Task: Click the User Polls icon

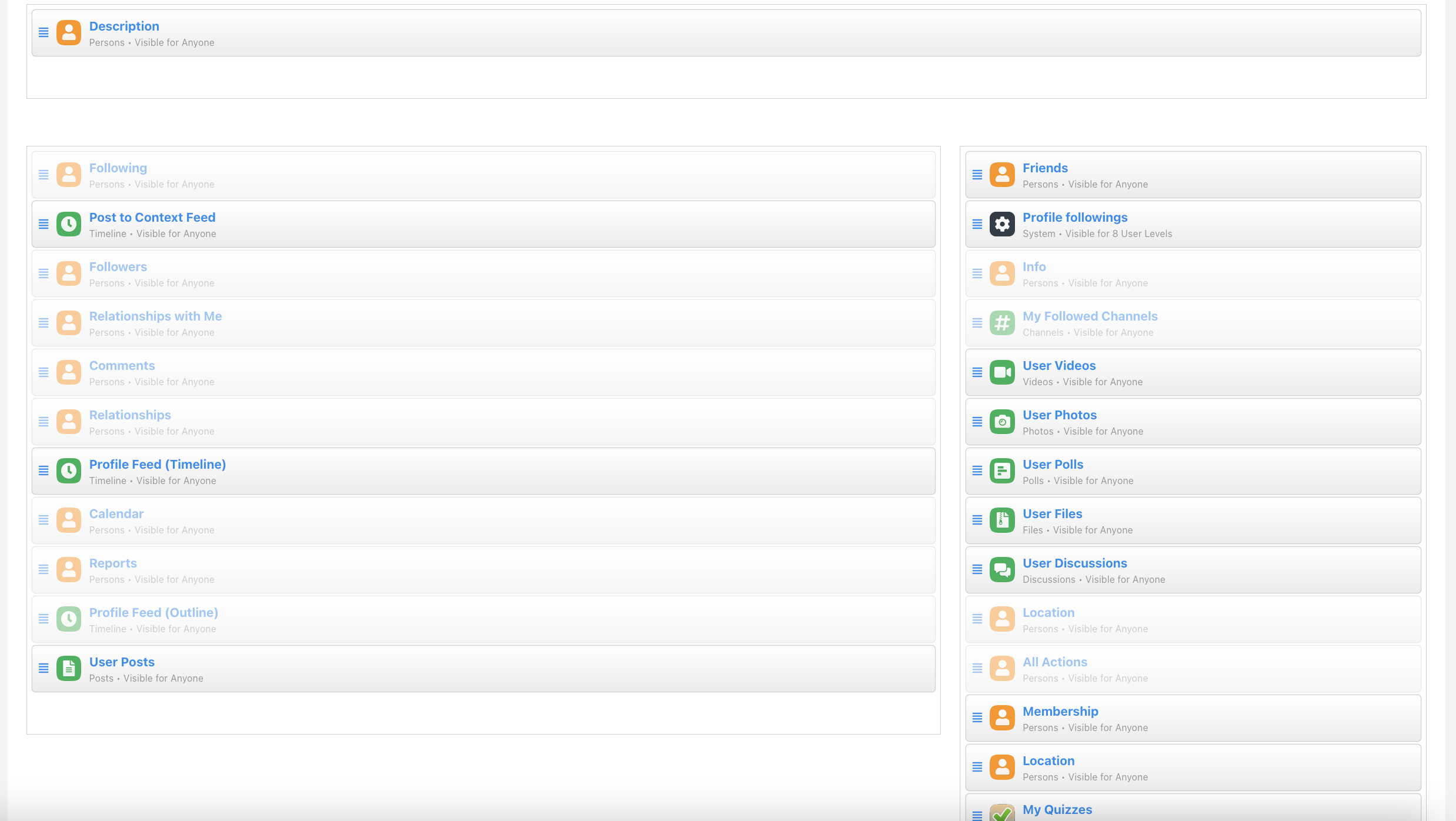Action: pos(1002,471)
